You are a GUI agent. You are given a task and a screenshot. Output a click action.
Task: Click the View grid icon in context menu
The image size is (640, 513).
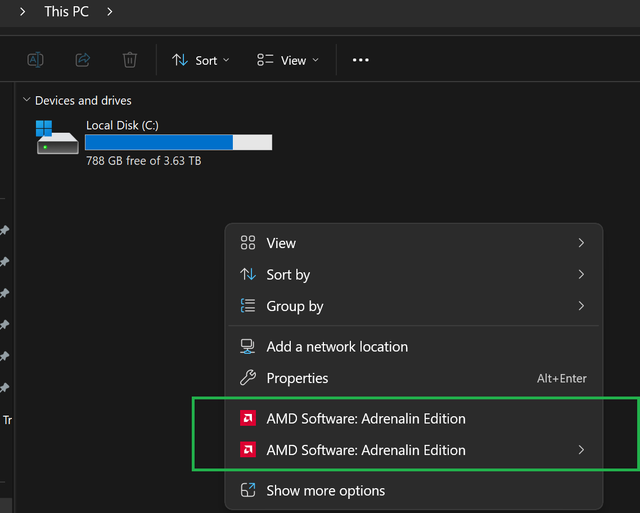tap(248, 242)
